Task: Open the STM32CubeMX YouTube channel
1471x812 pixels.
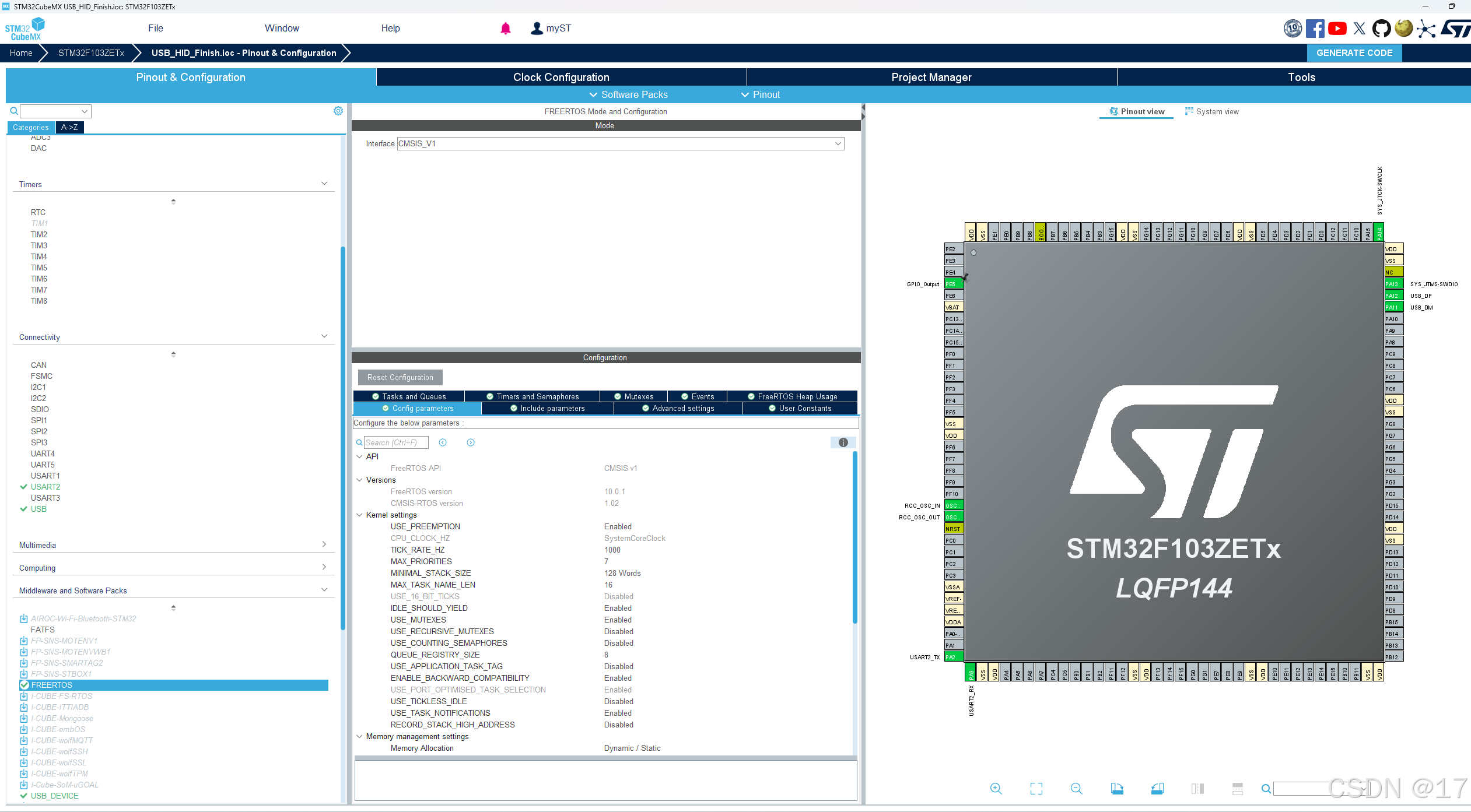Action: tap(1337, 28)
